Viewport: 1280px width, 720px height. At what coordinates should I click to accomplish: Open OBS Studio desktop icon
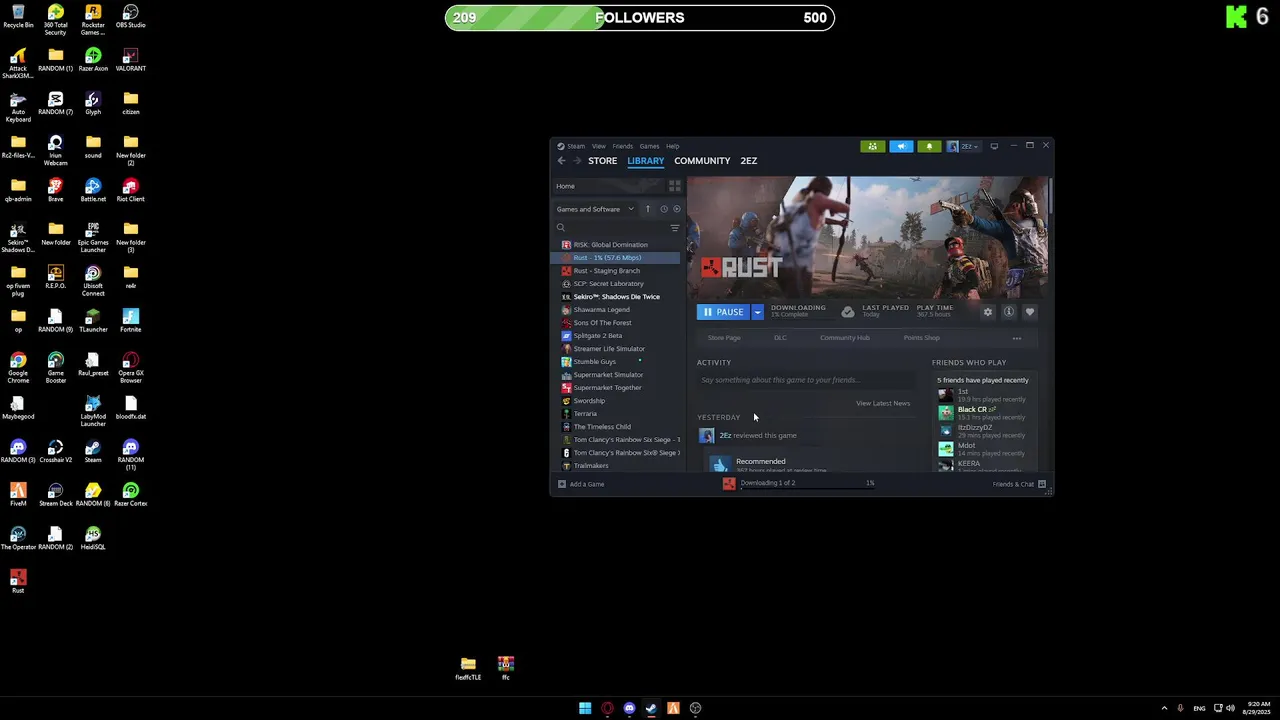tap(130, 17)
